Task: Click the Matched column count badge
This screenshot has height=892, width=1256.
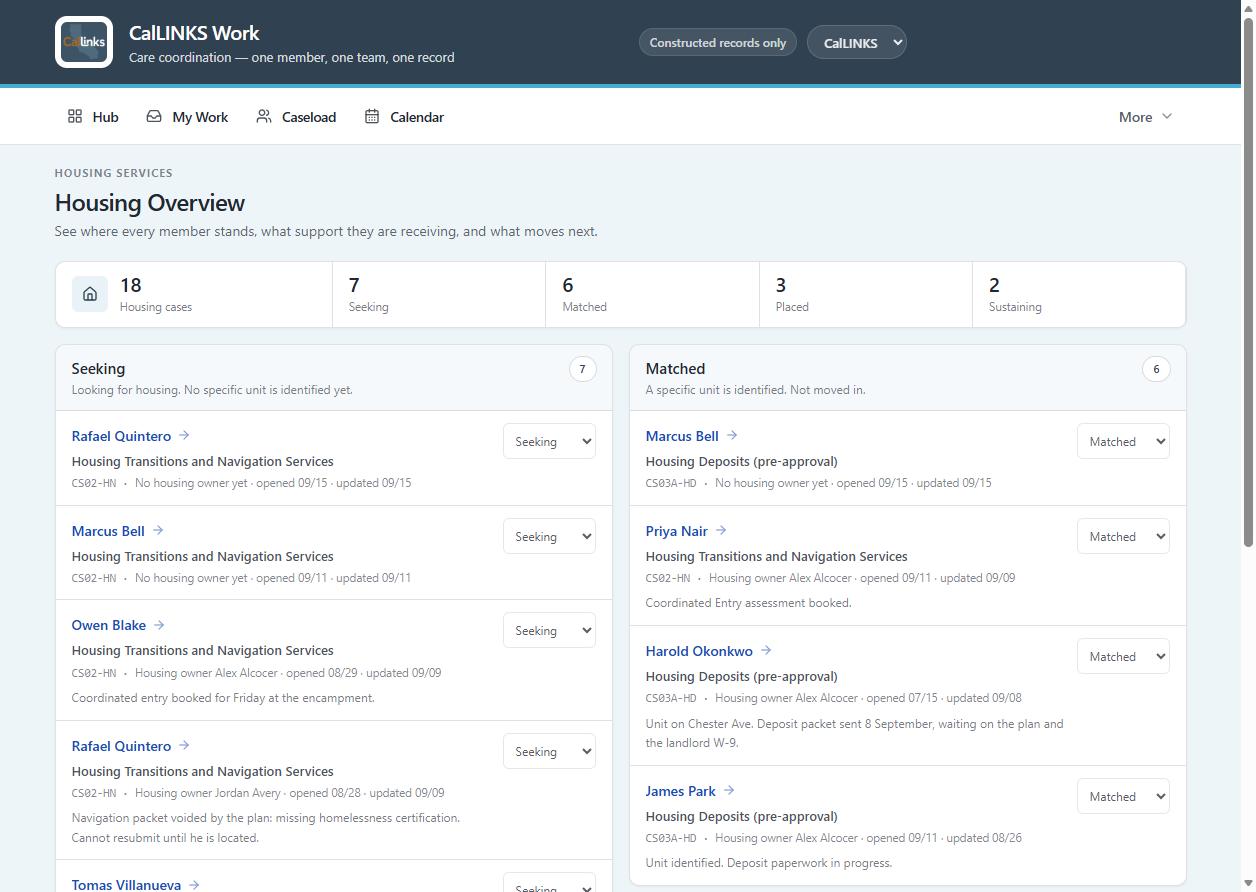Action: tap(1156, 369)
